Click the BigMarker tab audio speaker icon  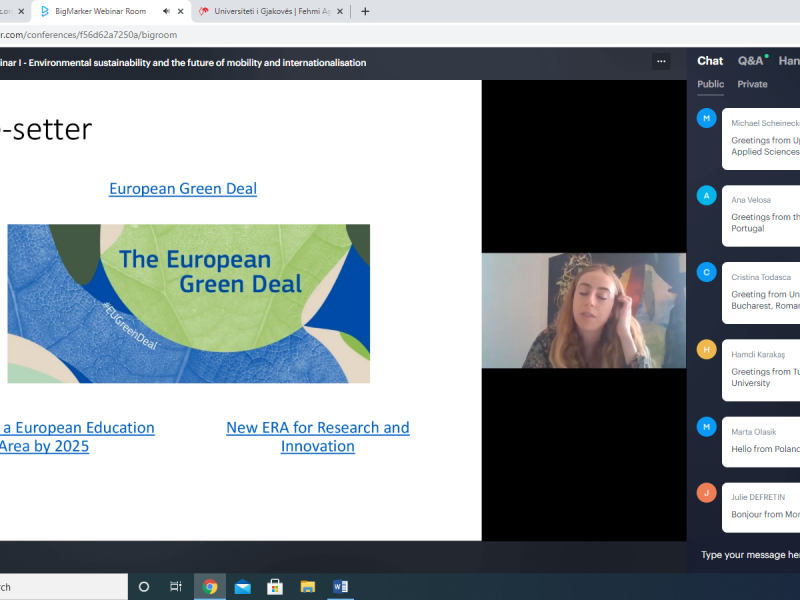coord(166,11)
